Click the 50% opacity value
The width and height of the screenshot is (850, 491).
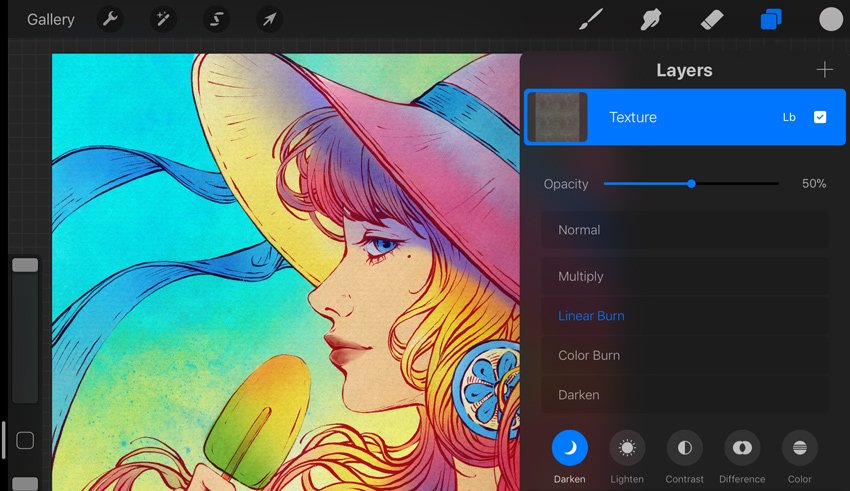[x=814, y=184]
